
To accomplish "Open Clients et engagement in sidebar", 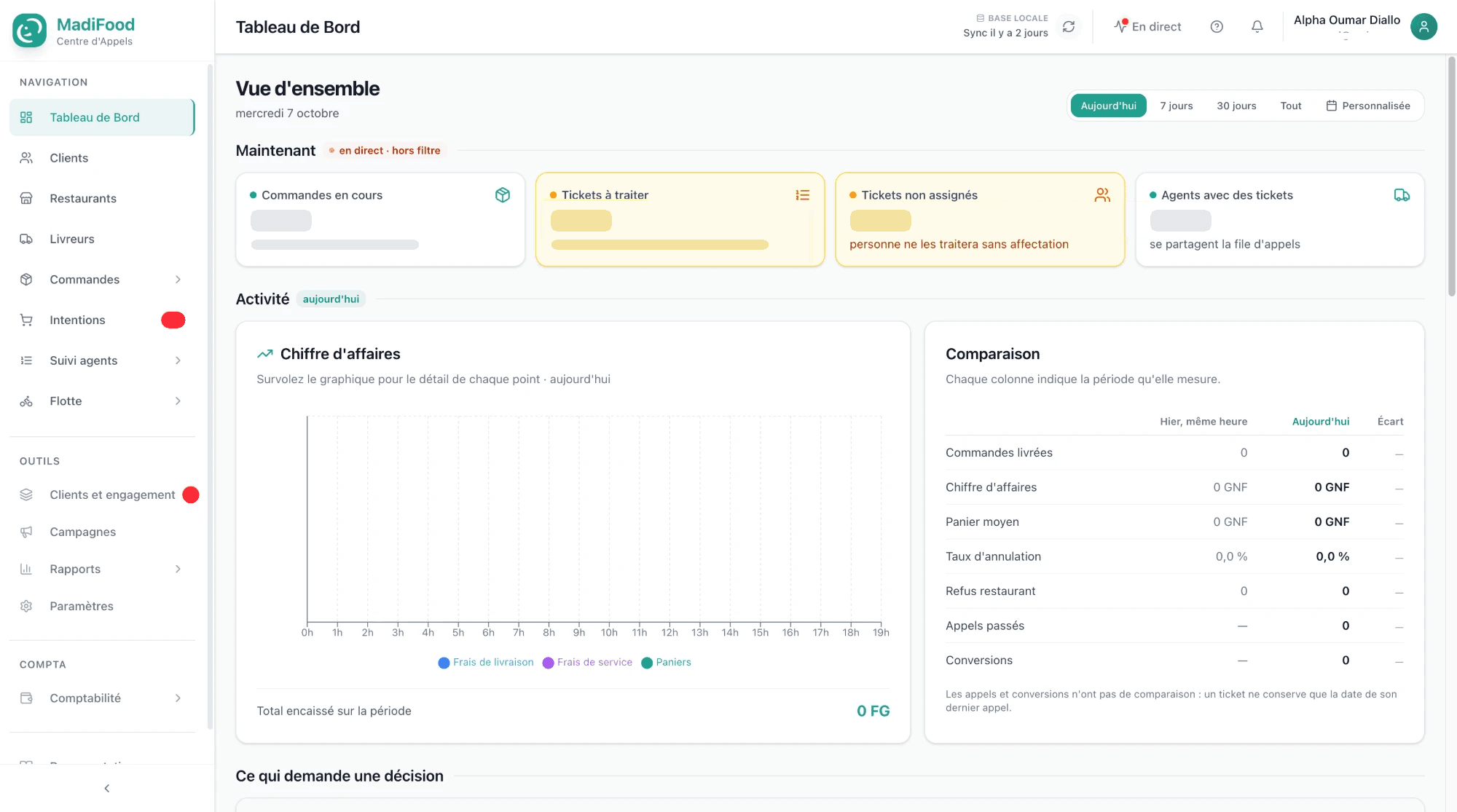I will pyautogui.click(x=102, y=495).
